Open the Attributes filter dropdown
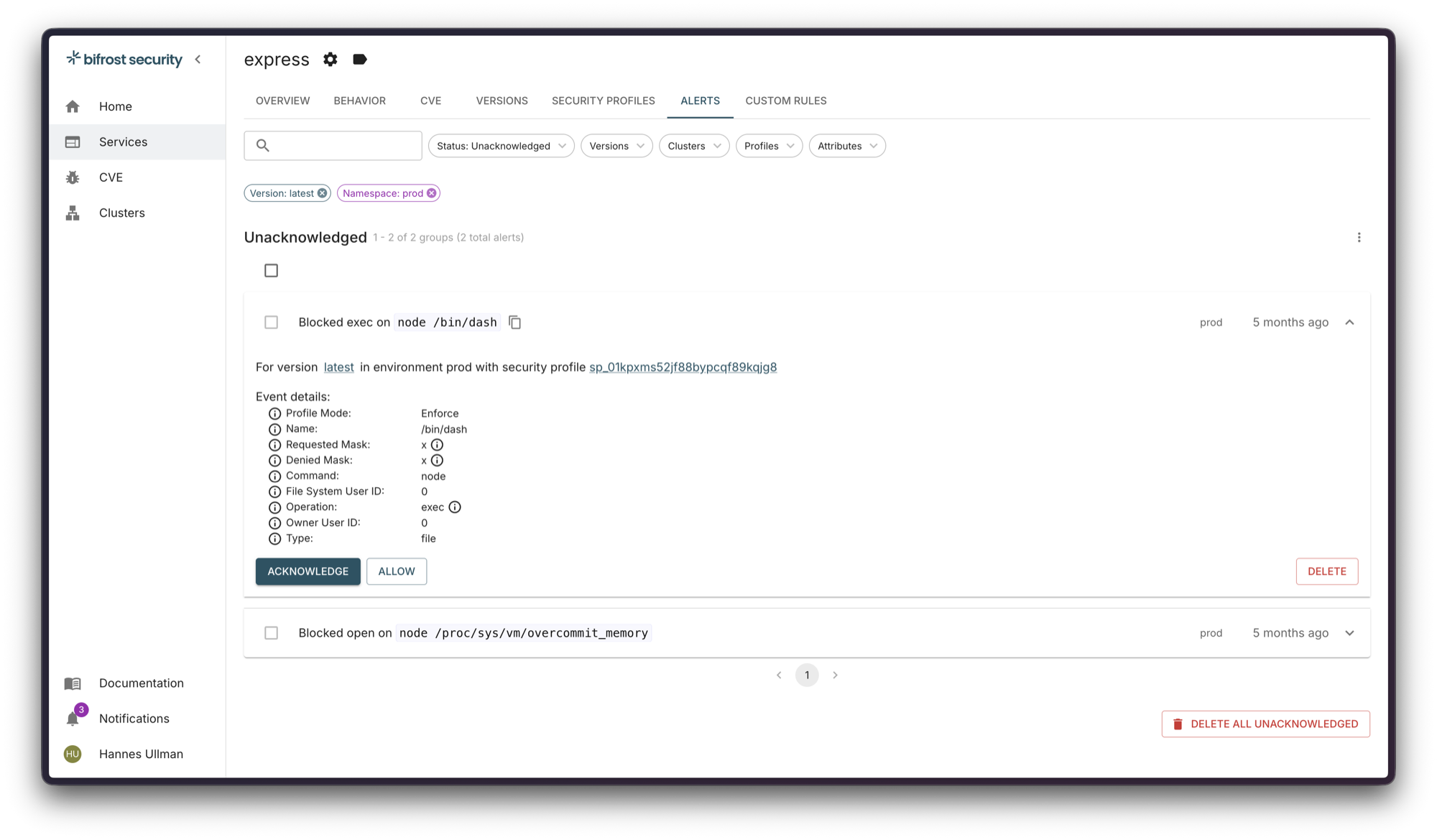 tap(847, 146)
